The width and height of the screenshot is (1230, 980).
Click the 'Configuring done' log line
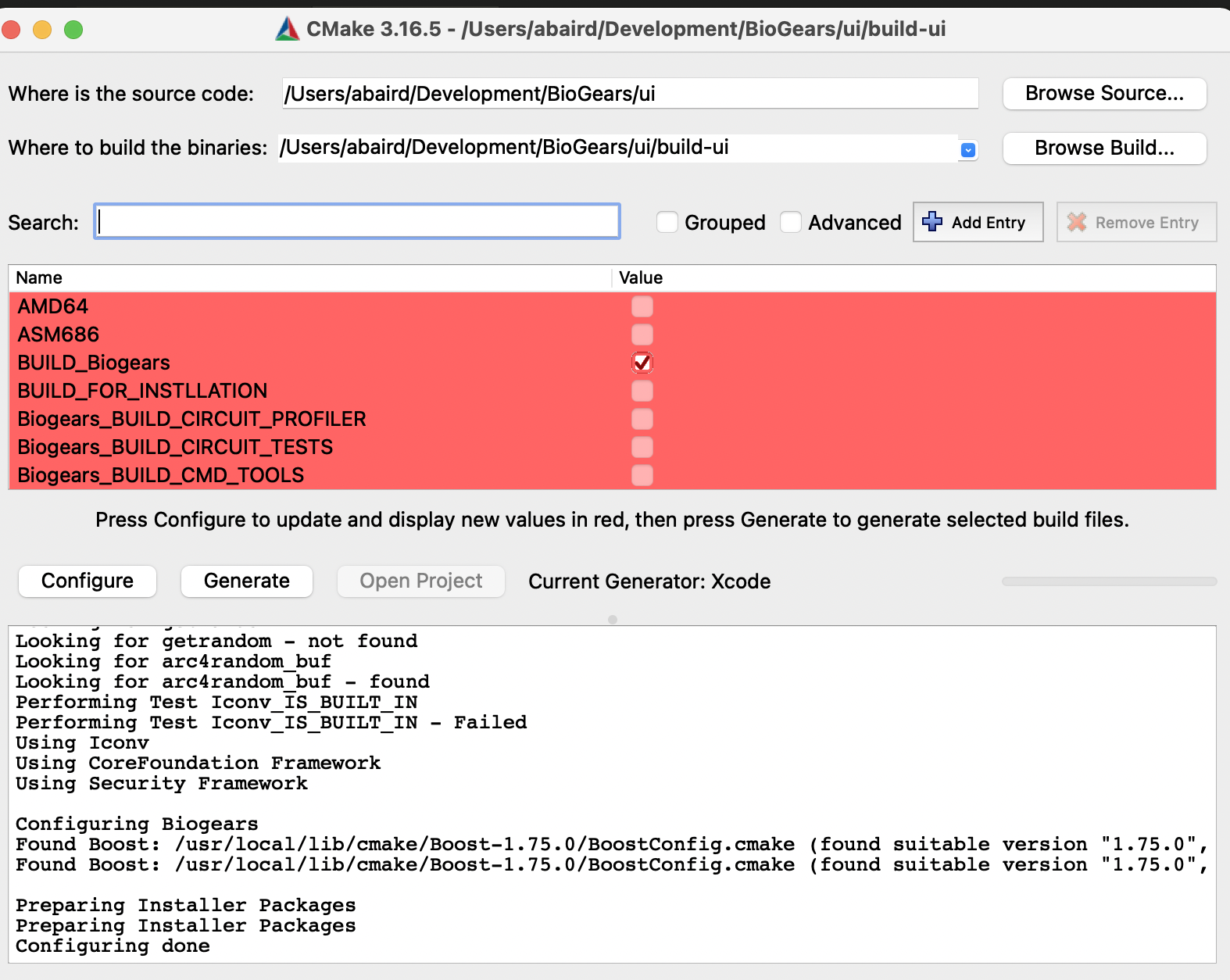[x=113, y=946]
